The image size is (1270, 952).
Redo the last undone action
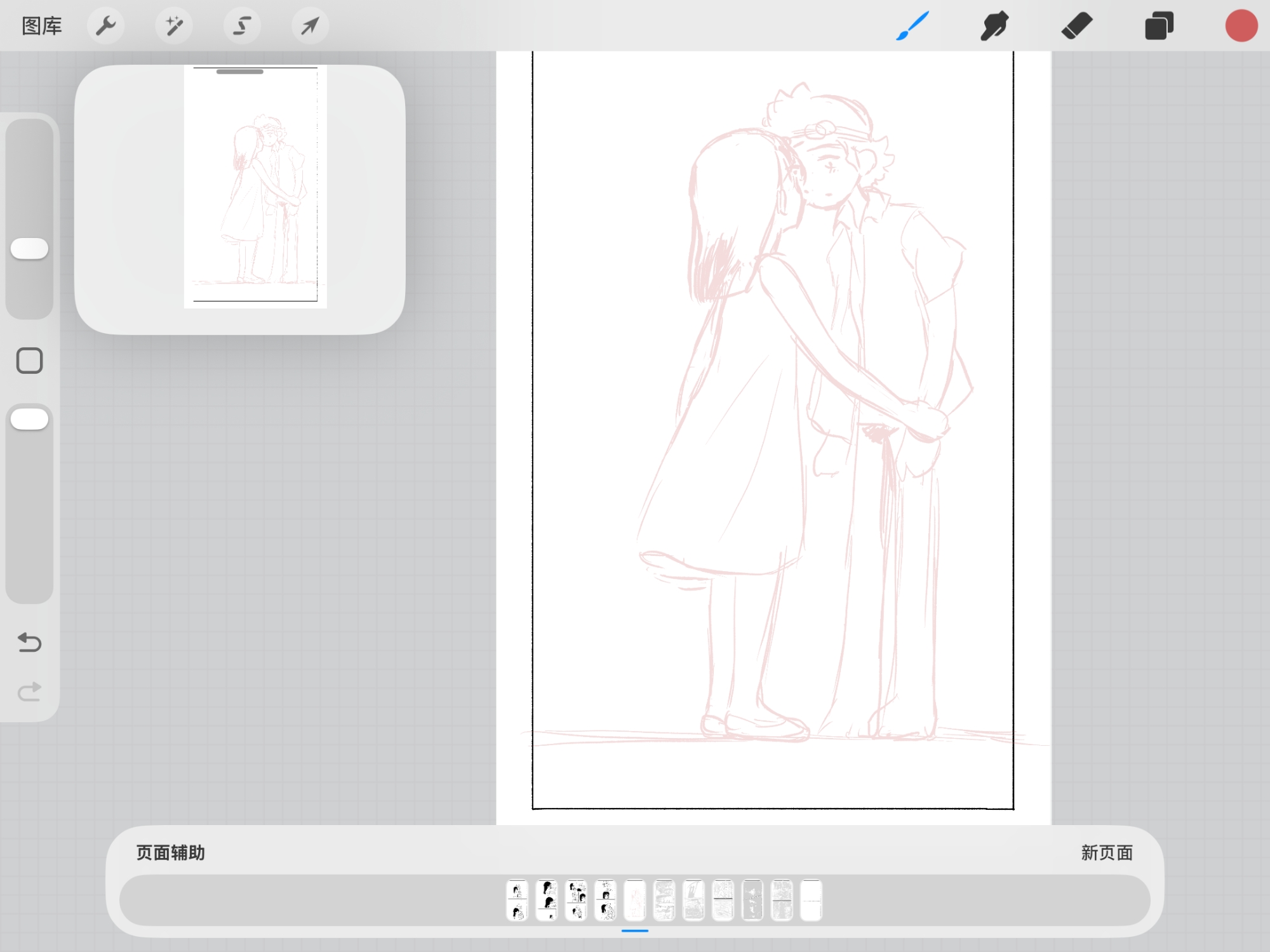29,691
